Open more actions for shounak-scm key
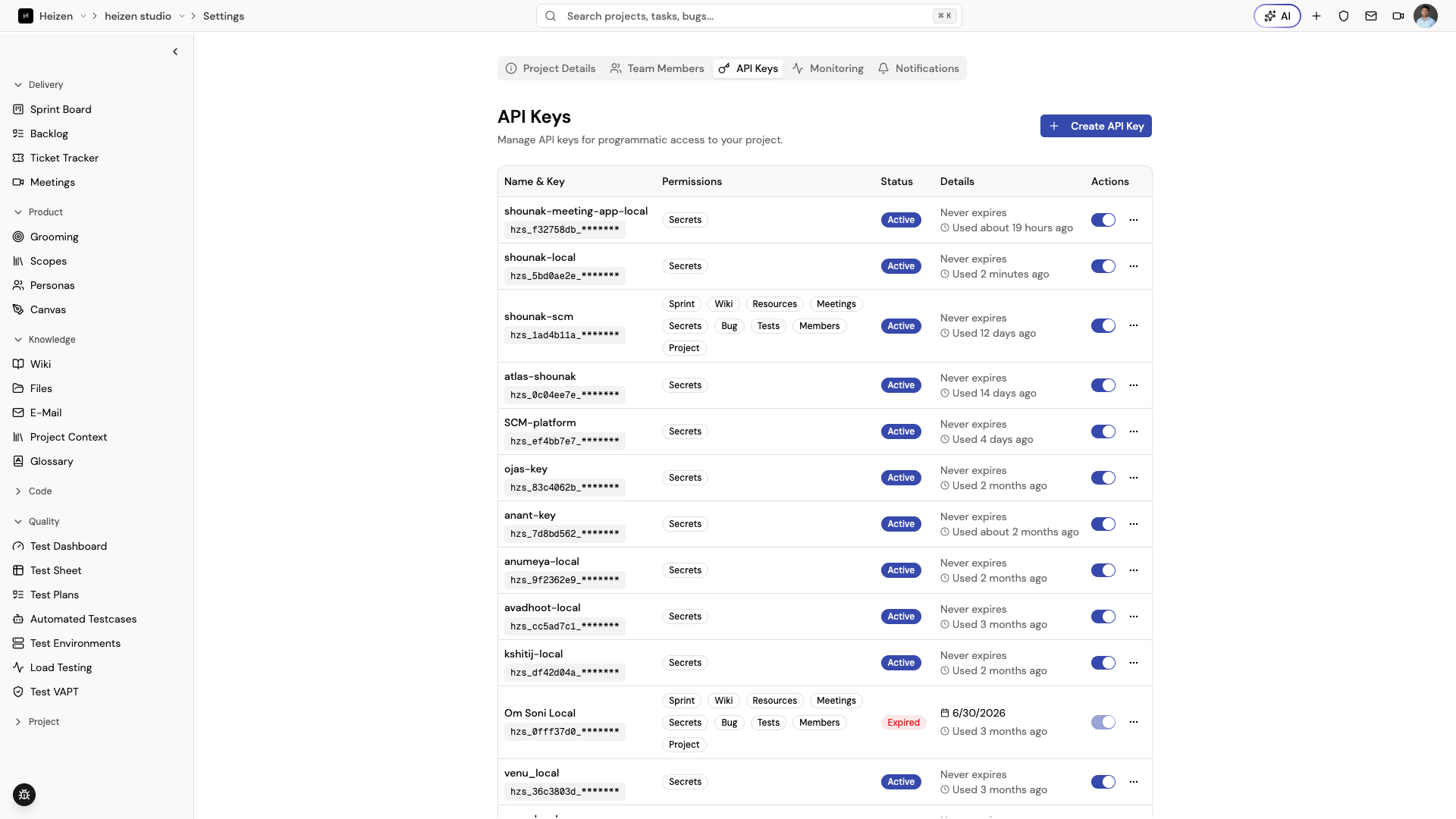The image size is (1456, 819). point(1134,325)
